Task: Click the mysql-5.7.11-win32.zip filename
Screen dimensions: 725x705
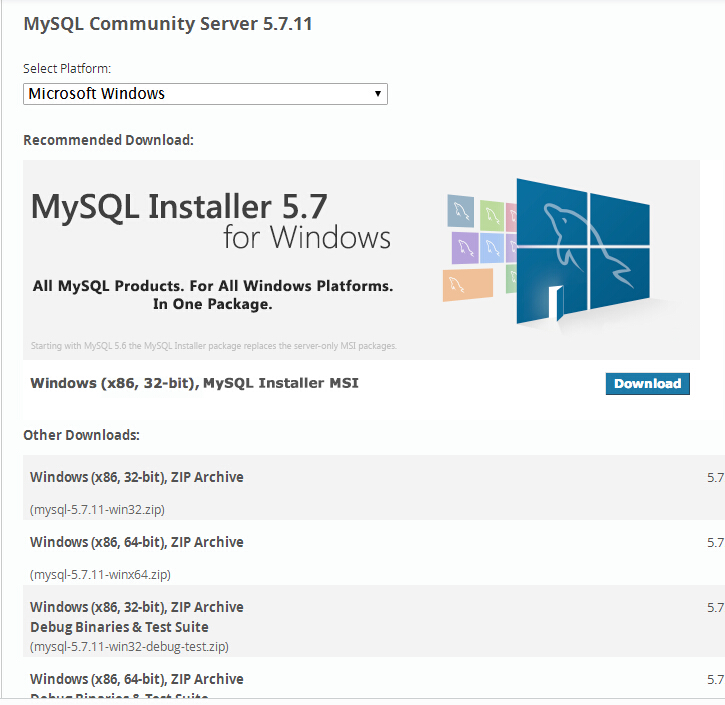Action: [x=97, y=509]
